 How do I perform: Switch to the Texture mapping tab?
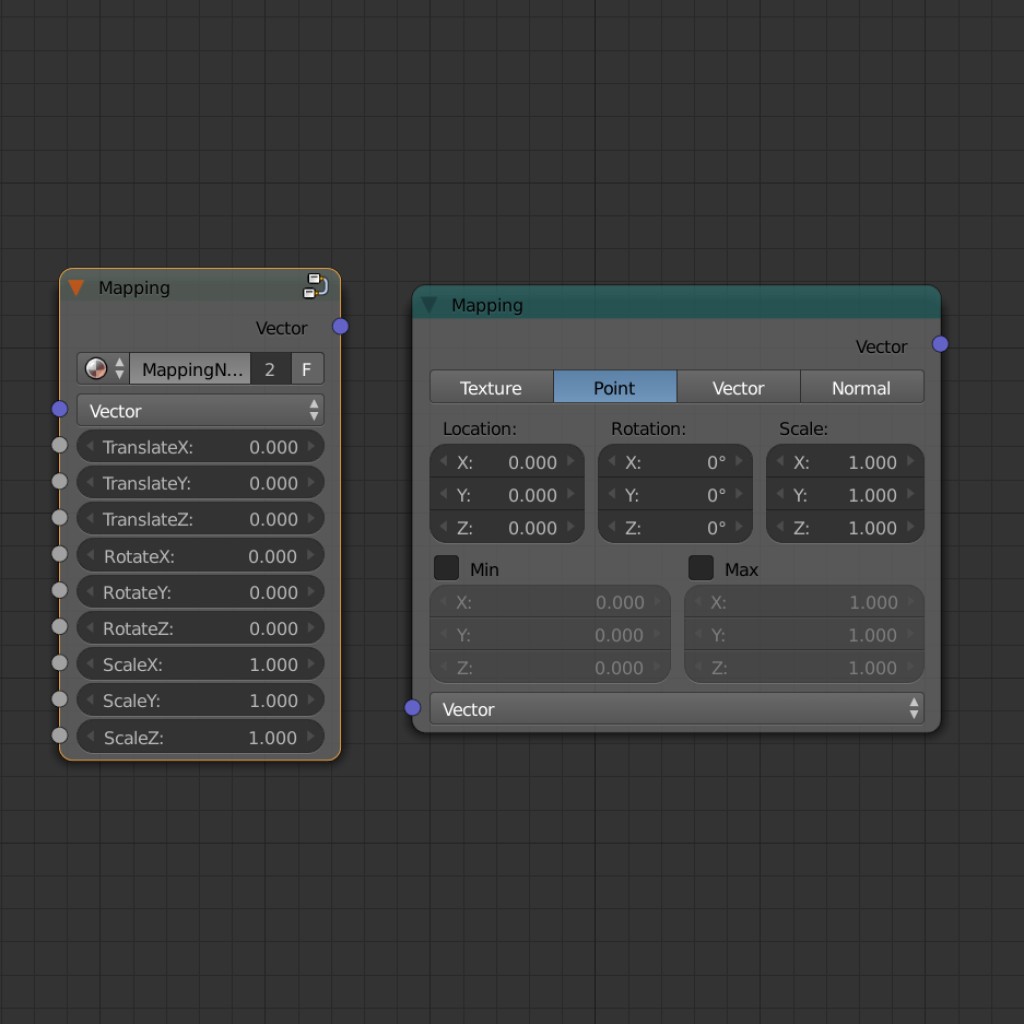[491, 387]
